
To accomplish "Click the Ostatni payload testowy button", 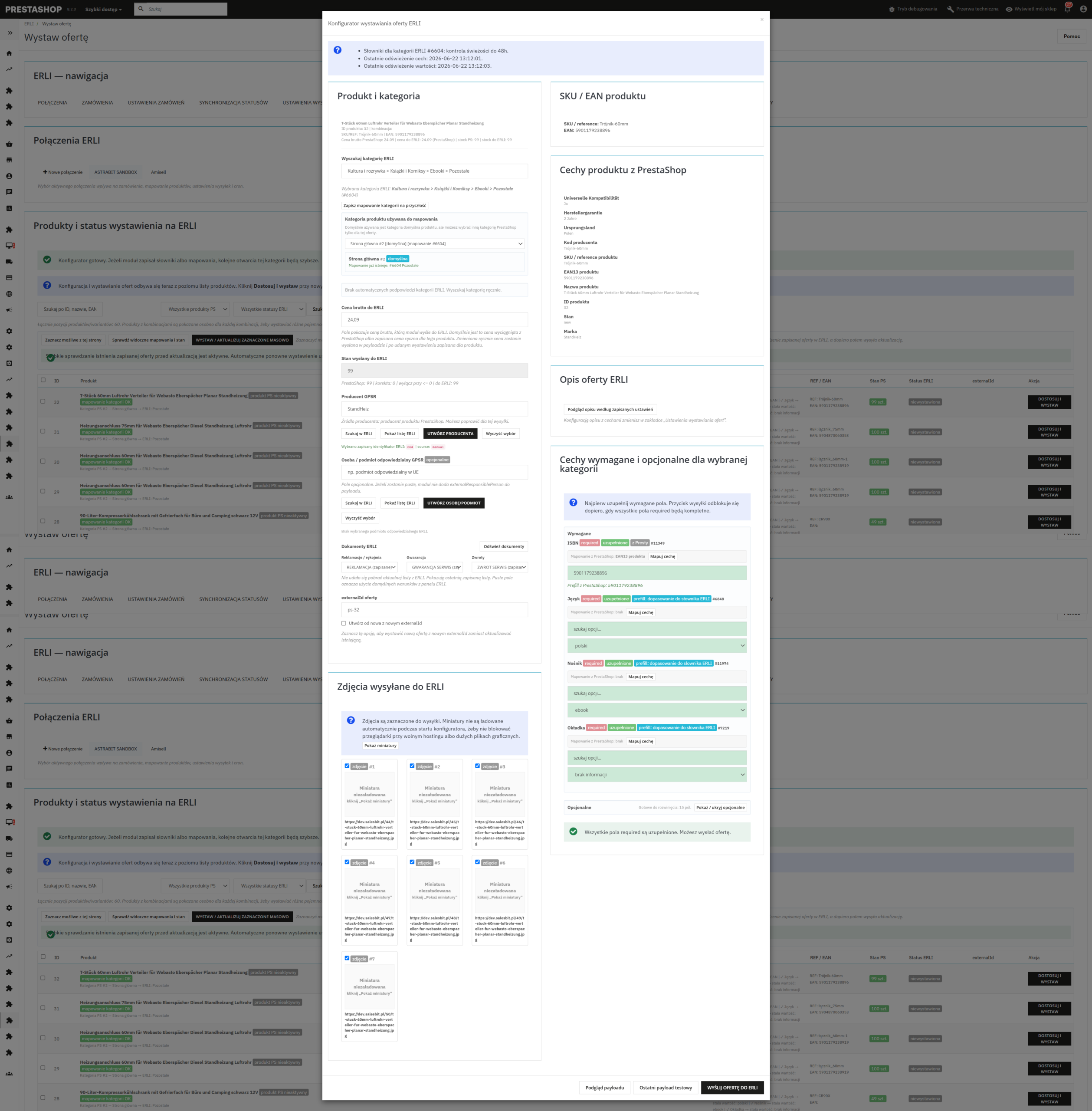I will pyautogui.click(x=665, y=1088).
